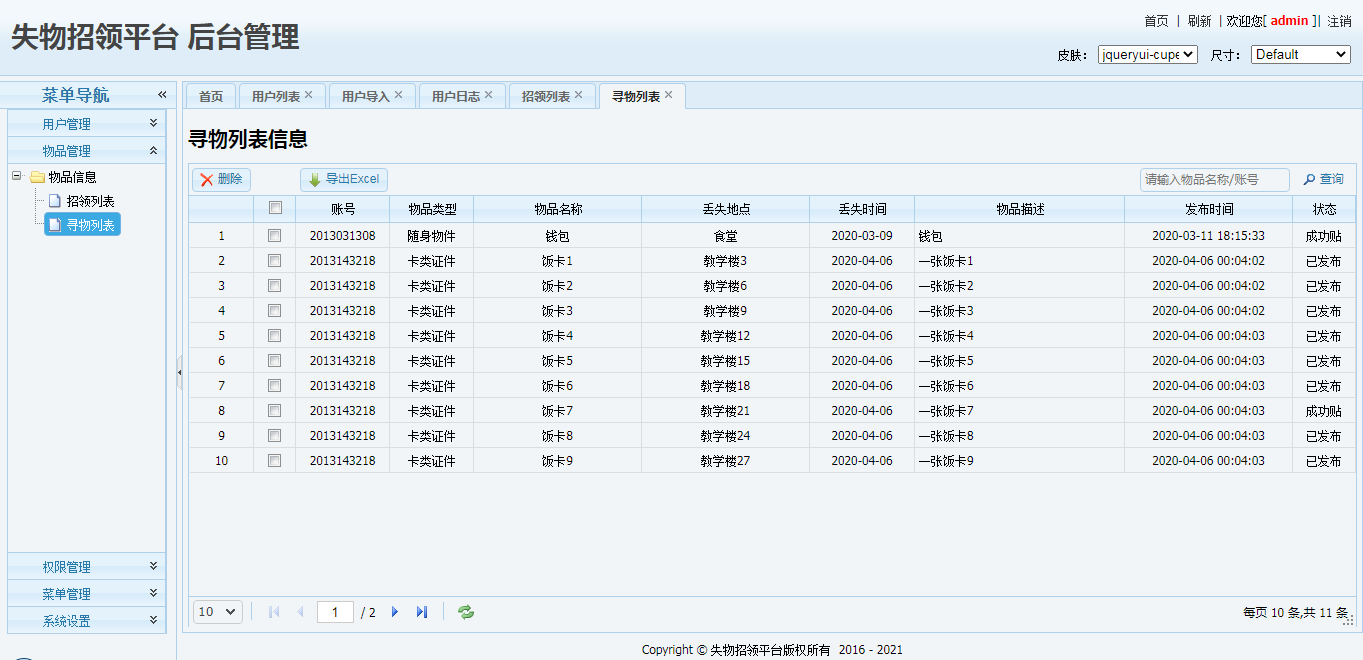The image size is (1363, 660).
Task: Open the 尺寸 size dropdown
Action: tap(1300, 55)
